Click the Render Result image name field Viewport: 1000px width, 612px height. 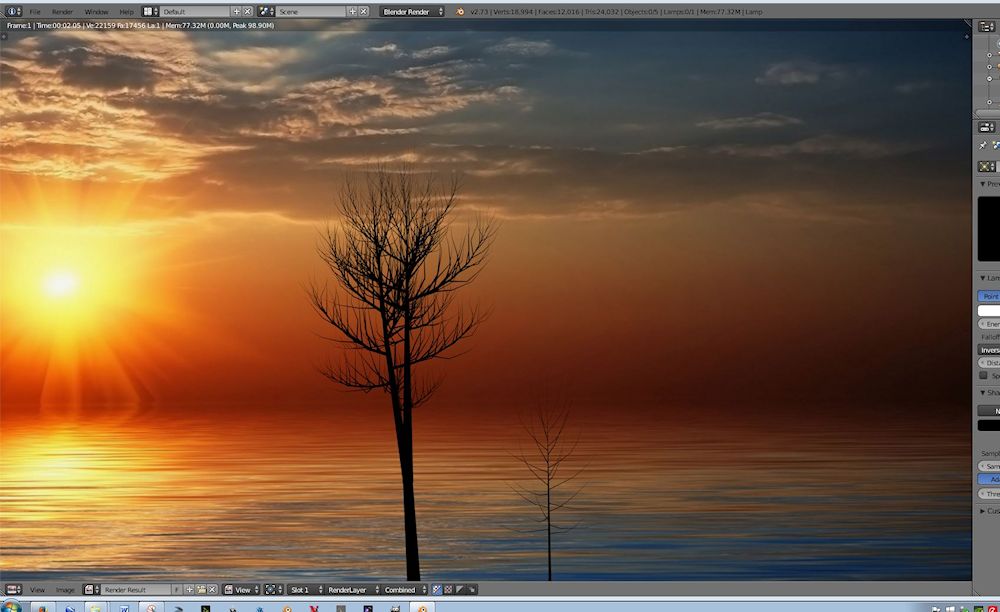coord(135,590)
